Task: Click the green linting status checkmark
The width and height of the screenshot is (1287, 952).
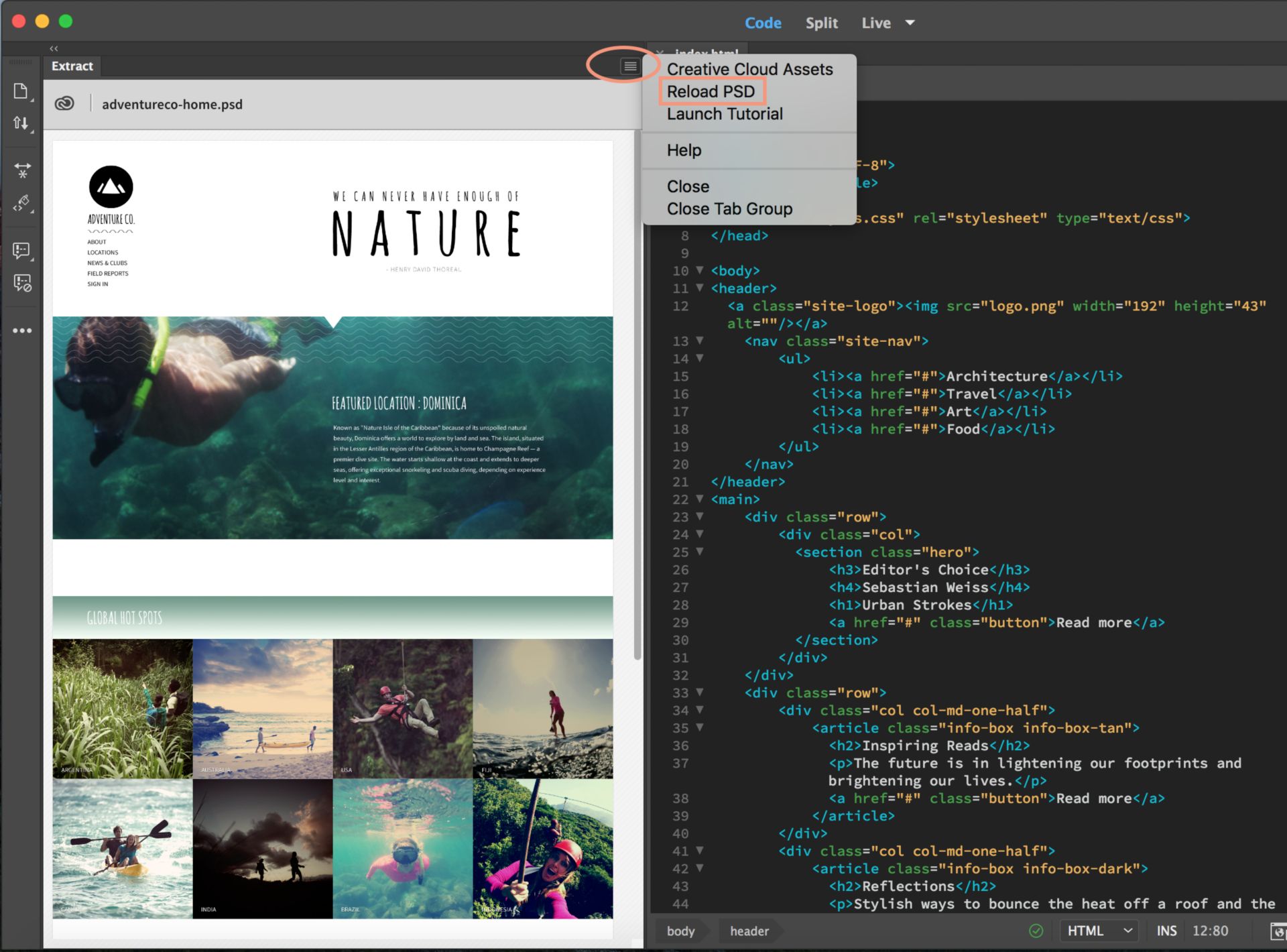Action: pos(1036,931)
